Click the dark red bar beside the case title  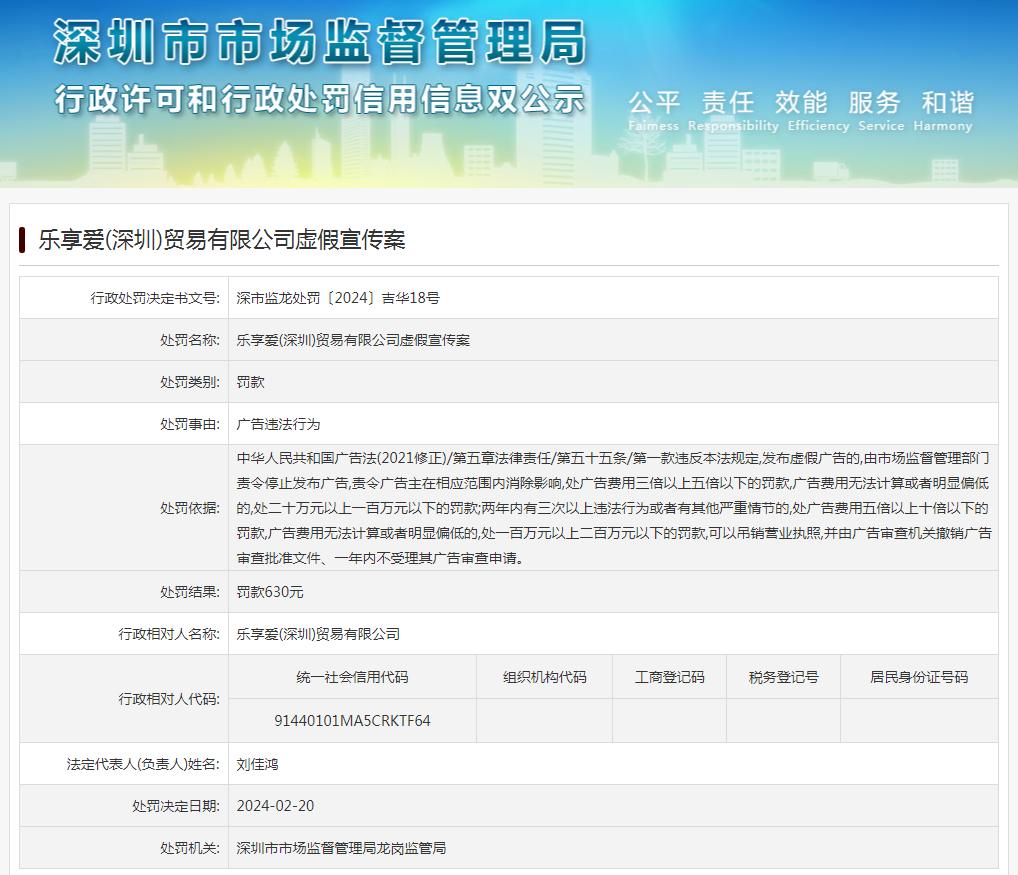(x=22, y=240)
